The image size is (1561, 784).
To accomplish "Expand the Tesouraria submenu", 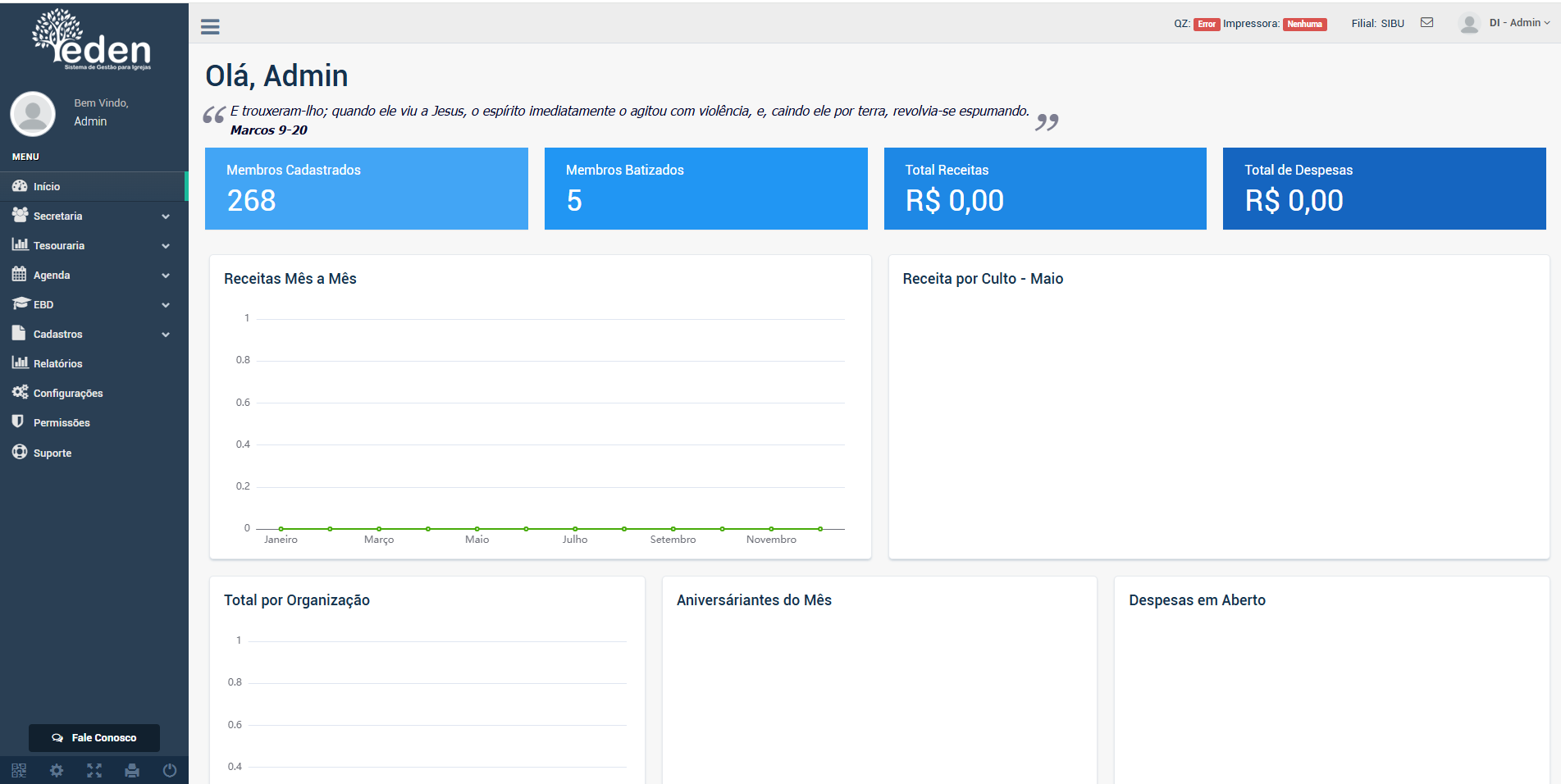I will click(90, 246).
